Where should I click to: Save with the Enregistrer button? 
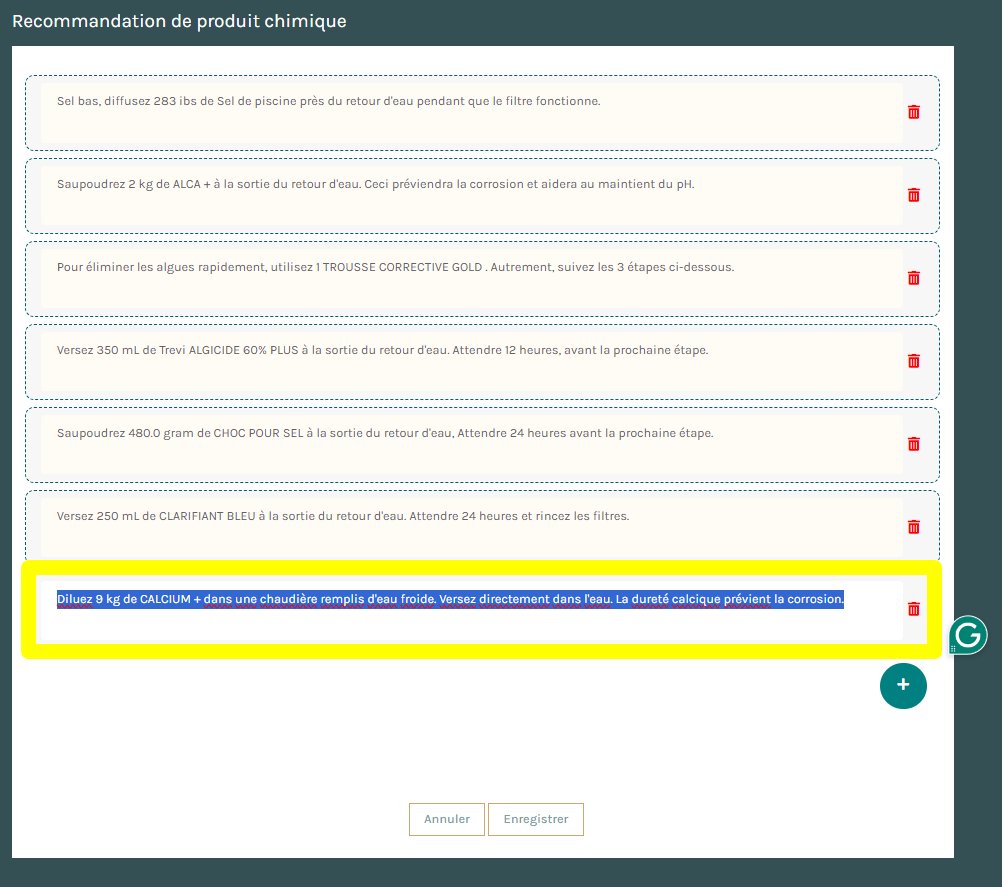536,819
